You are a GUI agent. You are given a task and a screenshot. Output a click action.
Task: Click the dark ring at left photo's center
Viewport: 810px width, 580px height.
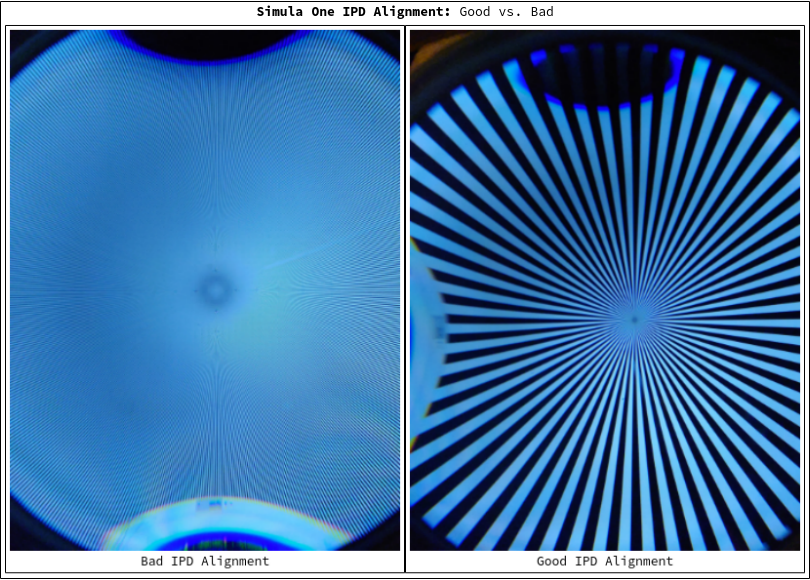(x=214, y=289)
